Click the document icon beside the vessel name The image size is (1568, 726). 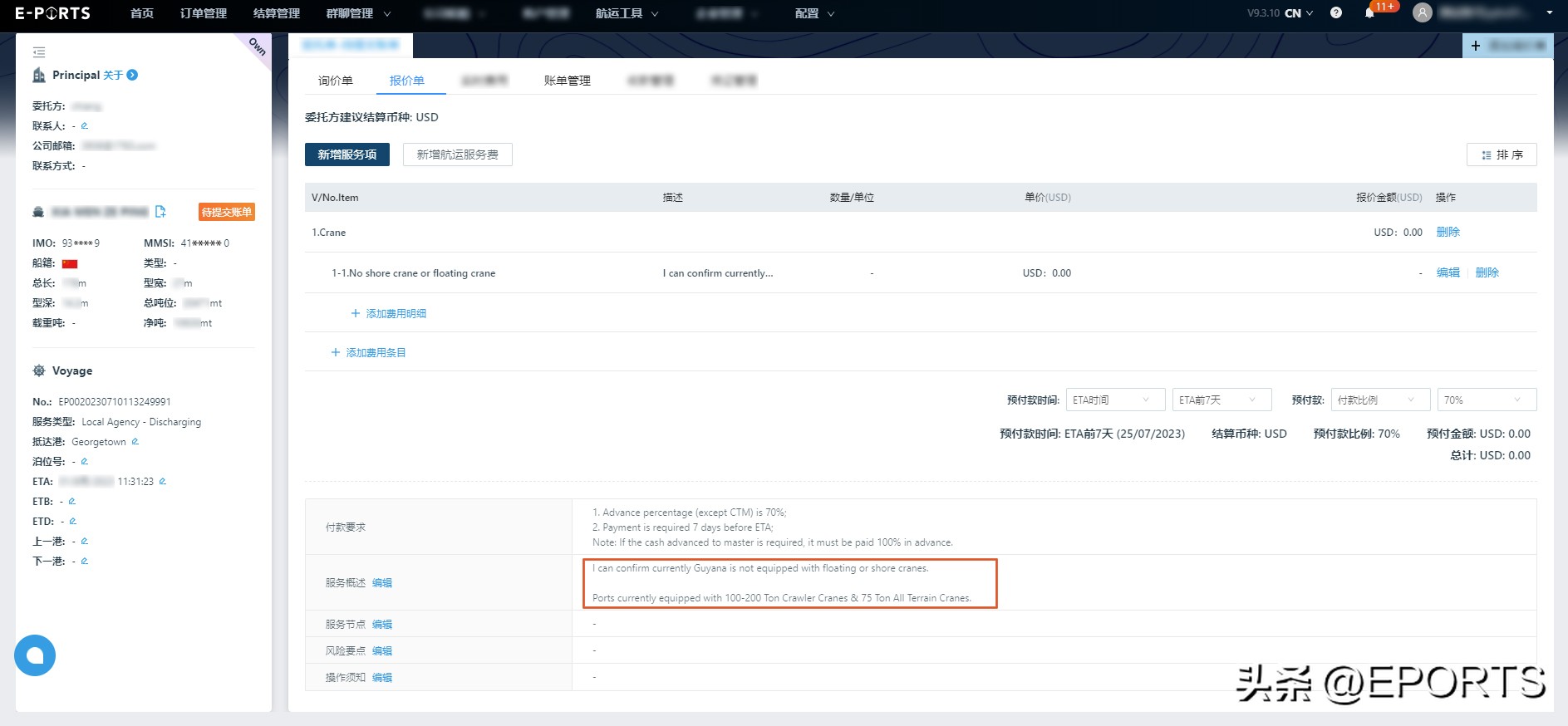(x=160, y=212)
